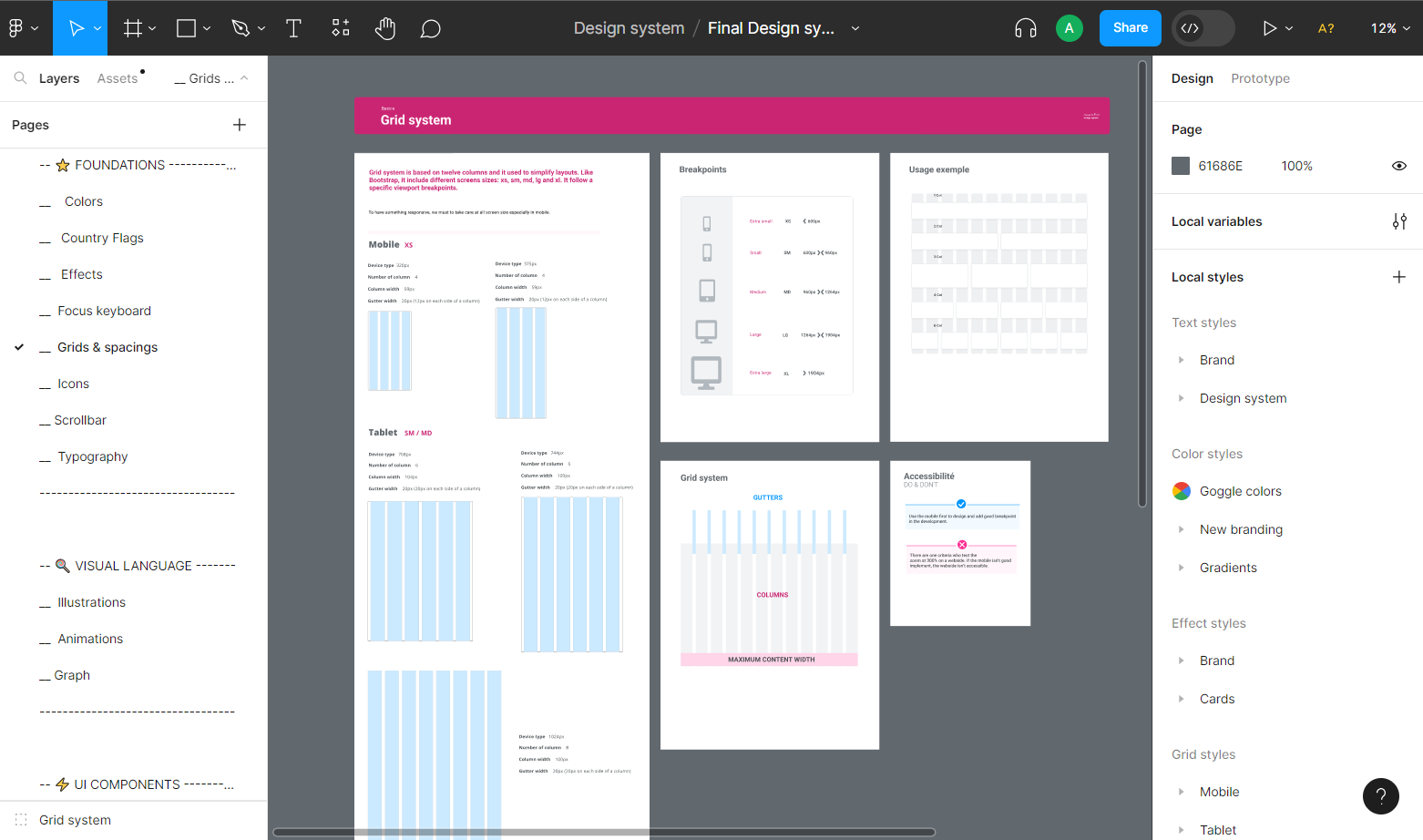Open the Goggle colors style
The image size is (1423, 840).
click(1241, 491)
